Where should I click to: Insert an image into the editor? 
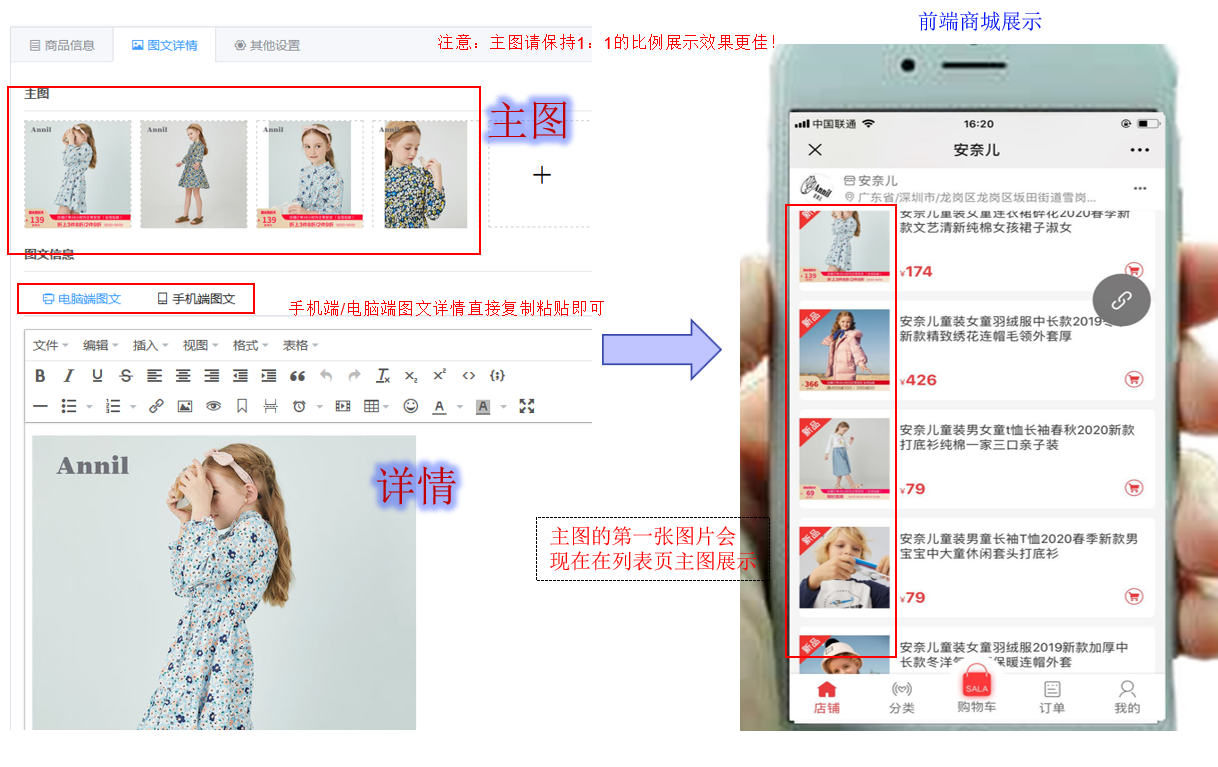pyautogui.click(x=184, y=406)
